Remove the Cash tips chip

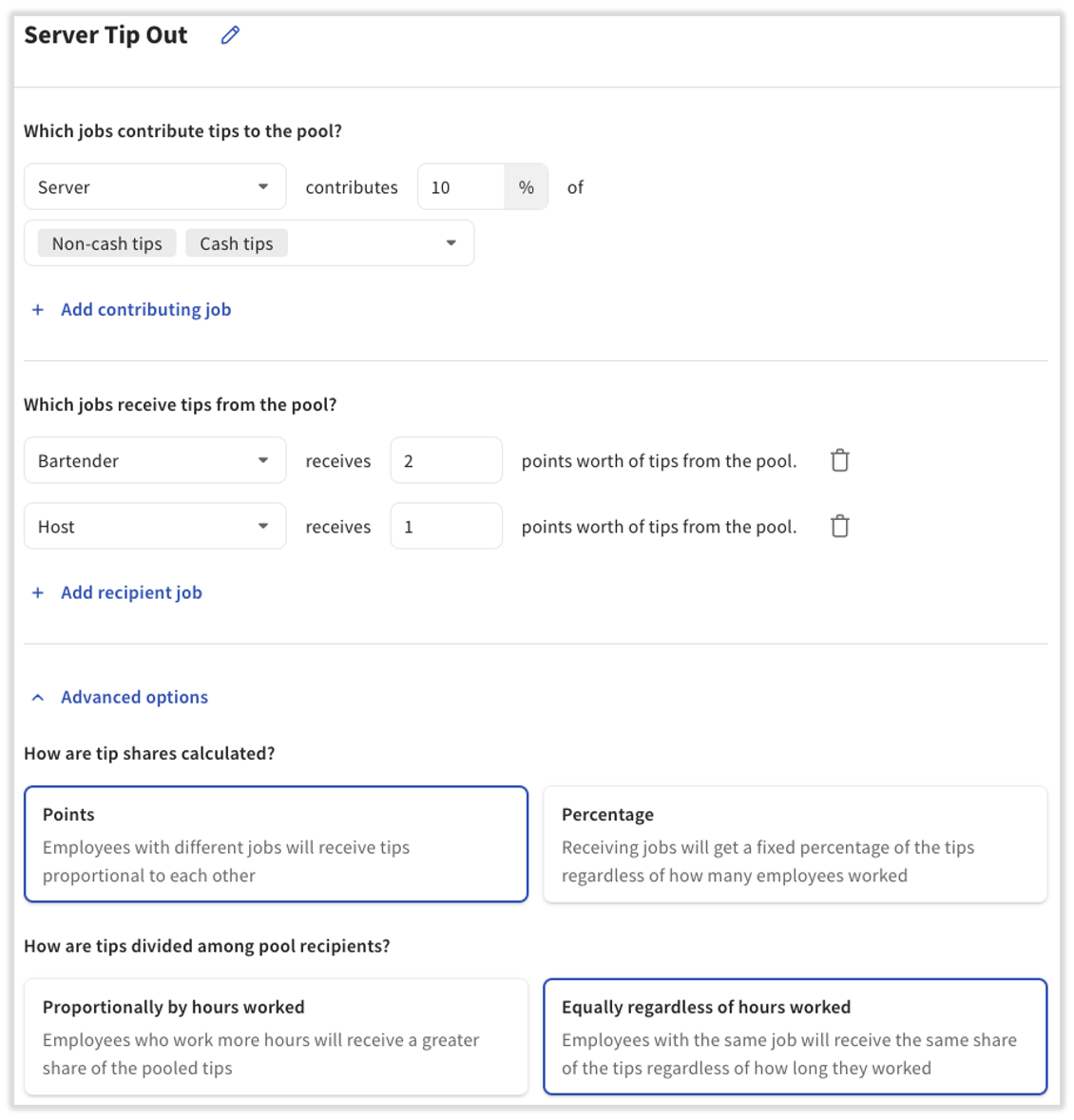click(236, 243)
